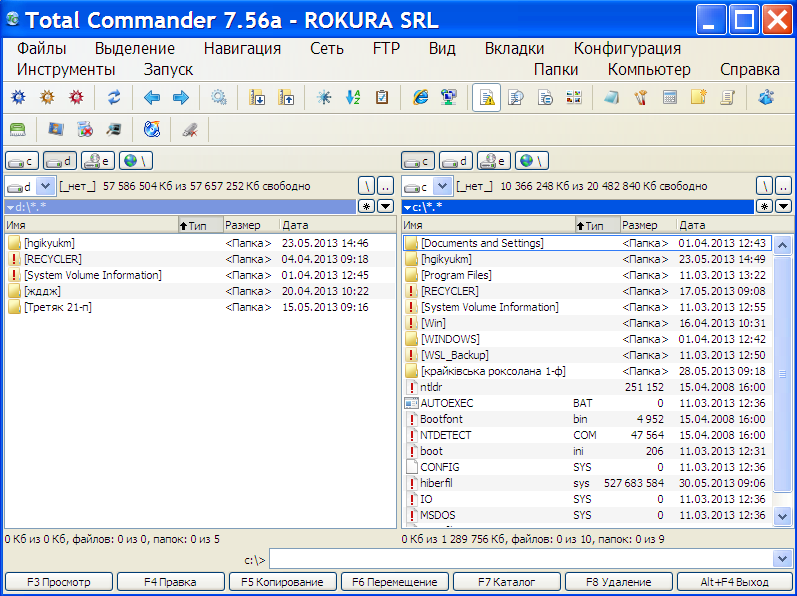This screenshot has width=797, height=596.
Task: Click the USB stick remove icon
Action: coord(190,129)
